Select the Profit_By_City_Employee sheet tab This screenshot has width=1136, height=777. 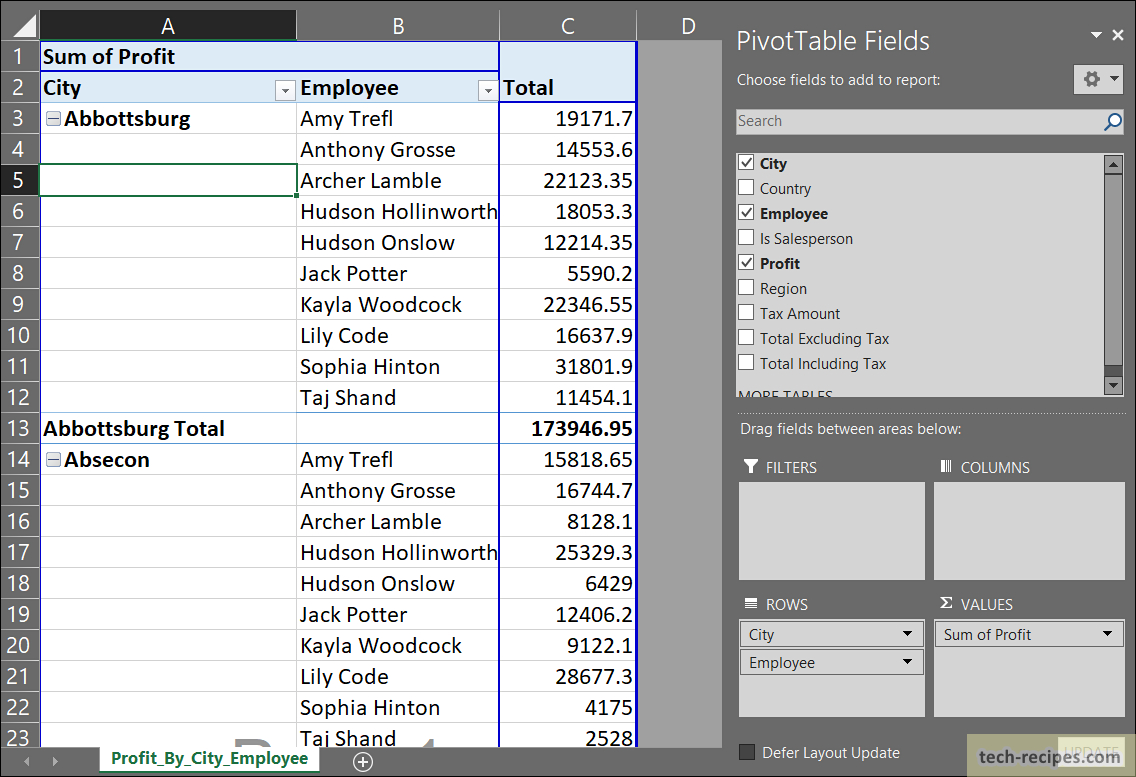pyautogui.click(x=208, y=760)
